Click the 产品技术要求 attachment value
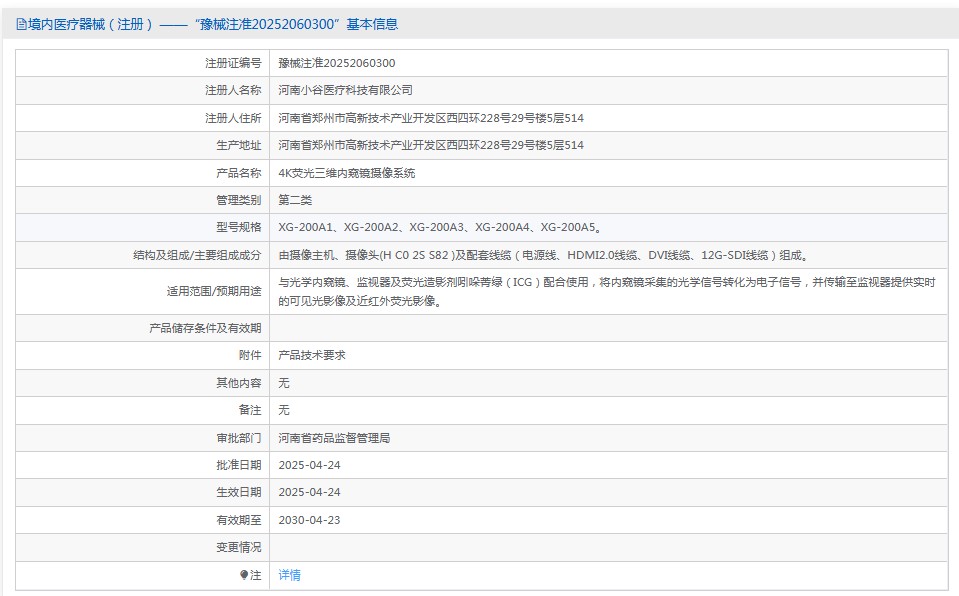The width and height of the screenshot is (959, 596). (312, 355)
